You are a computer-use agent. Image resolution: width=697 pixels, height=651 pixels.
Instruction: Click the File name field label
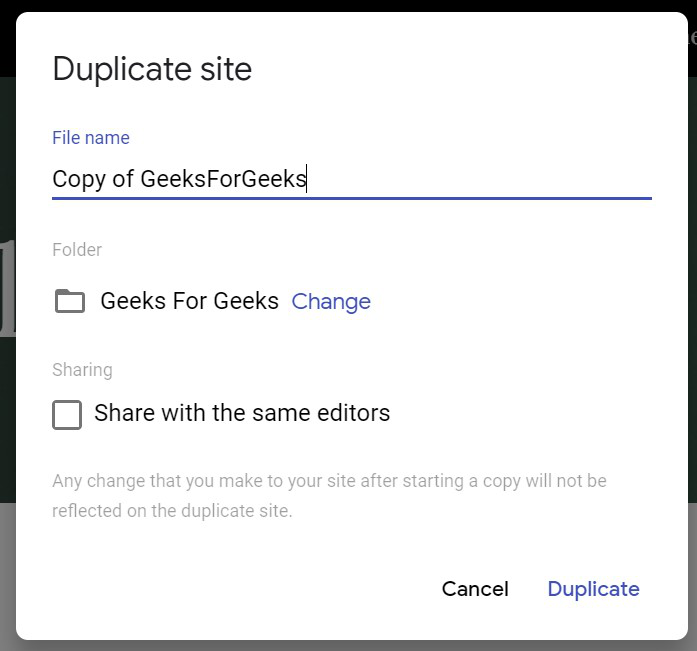[x=91, y=138]
